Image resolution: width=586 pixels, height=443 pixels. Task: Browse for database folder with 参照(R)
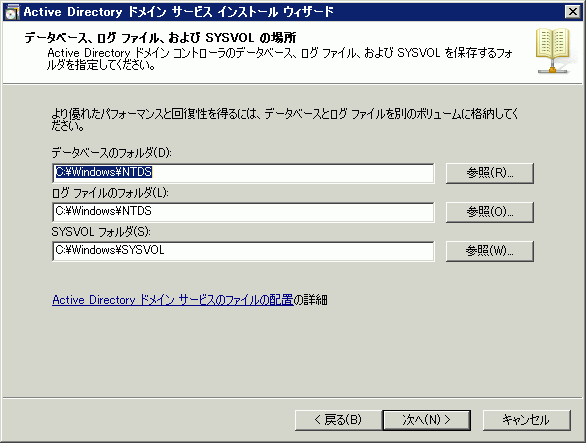pyautogui.click(x=490, y=173)
